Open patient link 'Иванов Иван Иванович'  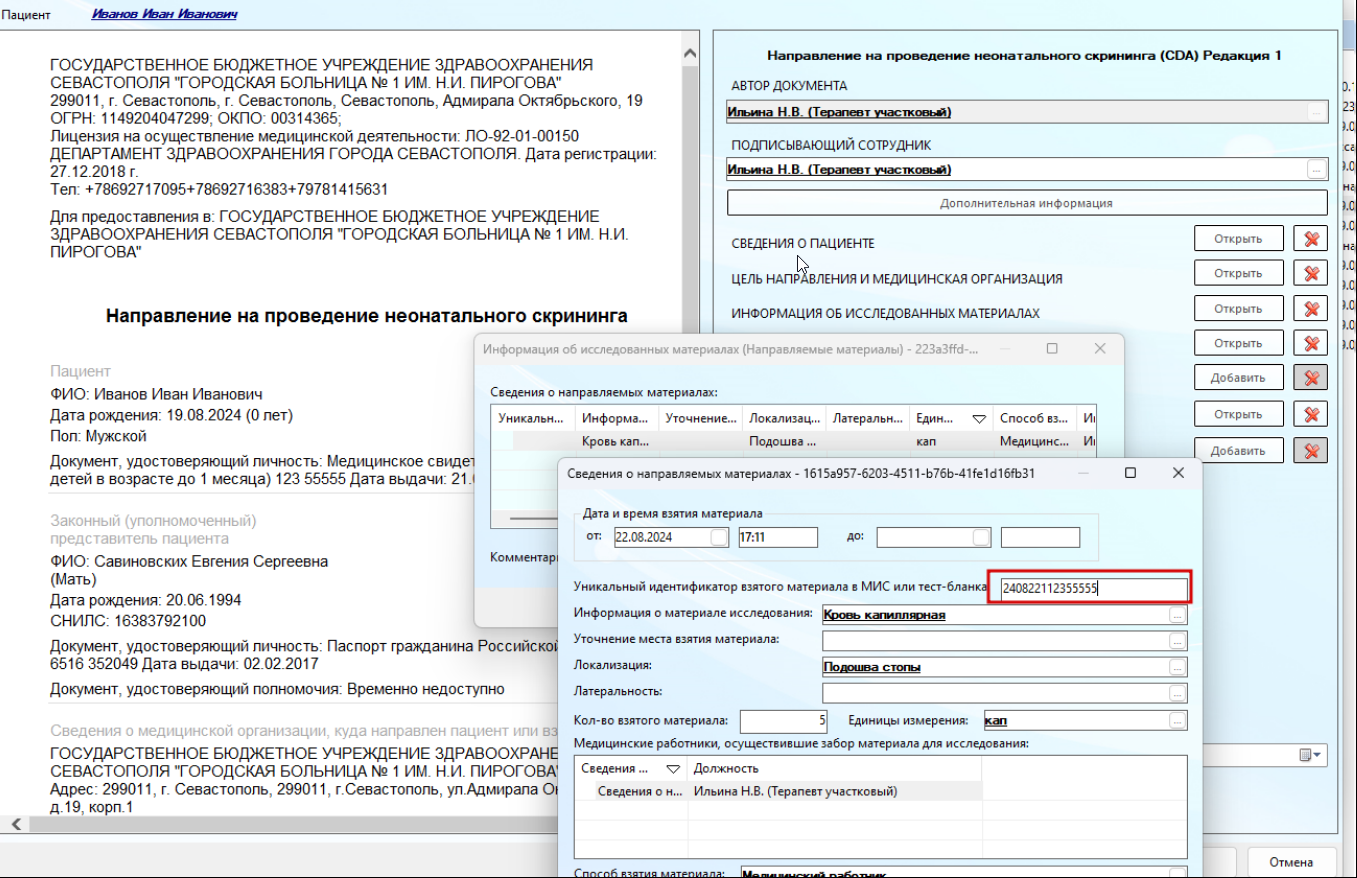(x=164, y=15)
